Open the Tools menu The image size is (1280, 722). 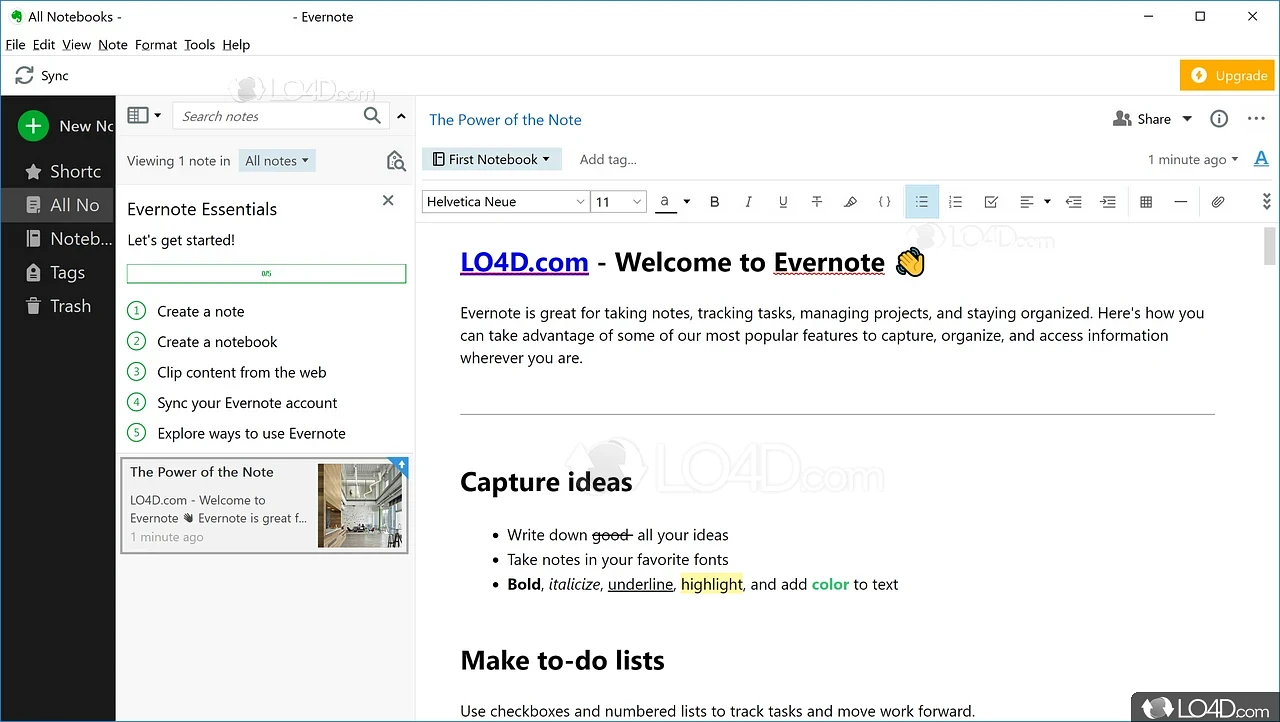click(x=199, y=44)
